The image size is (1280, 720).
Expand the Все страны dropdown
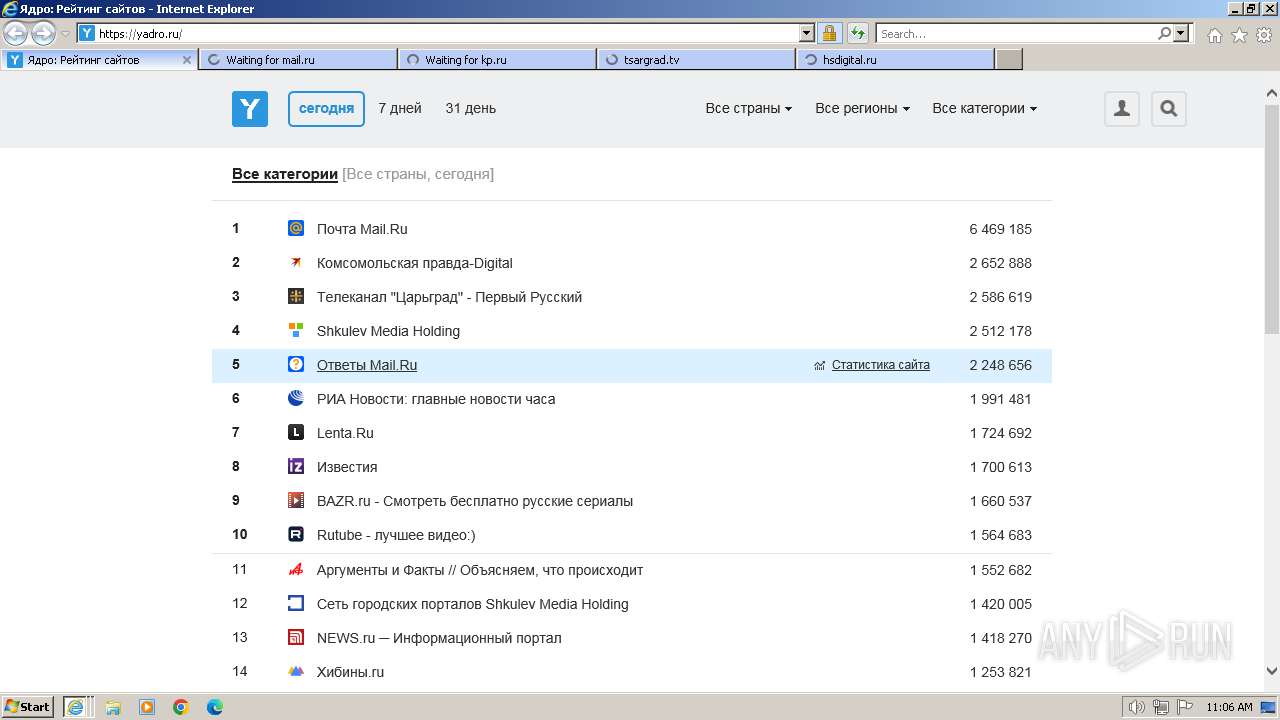(749, 108)
